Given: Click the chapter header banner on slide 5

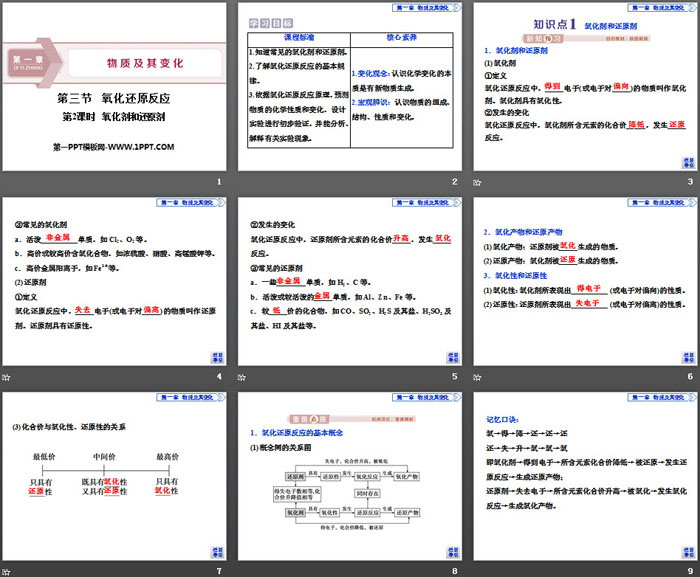Looking at the screenshot, I should tap(426, 203).
